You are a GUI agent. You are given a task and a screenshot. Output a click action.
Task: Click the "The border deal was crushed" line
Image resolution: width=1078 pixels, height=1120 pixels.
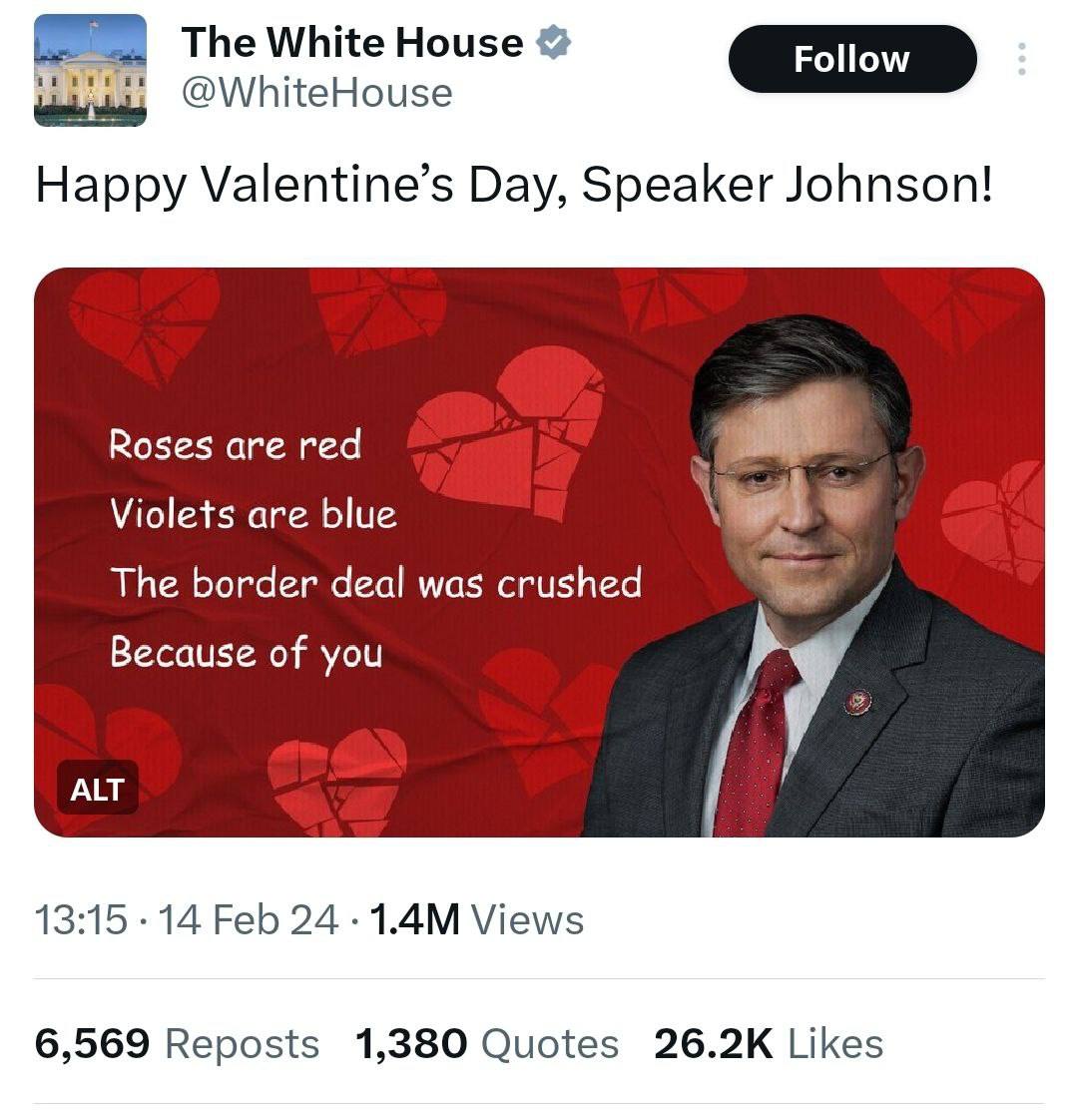375,582
